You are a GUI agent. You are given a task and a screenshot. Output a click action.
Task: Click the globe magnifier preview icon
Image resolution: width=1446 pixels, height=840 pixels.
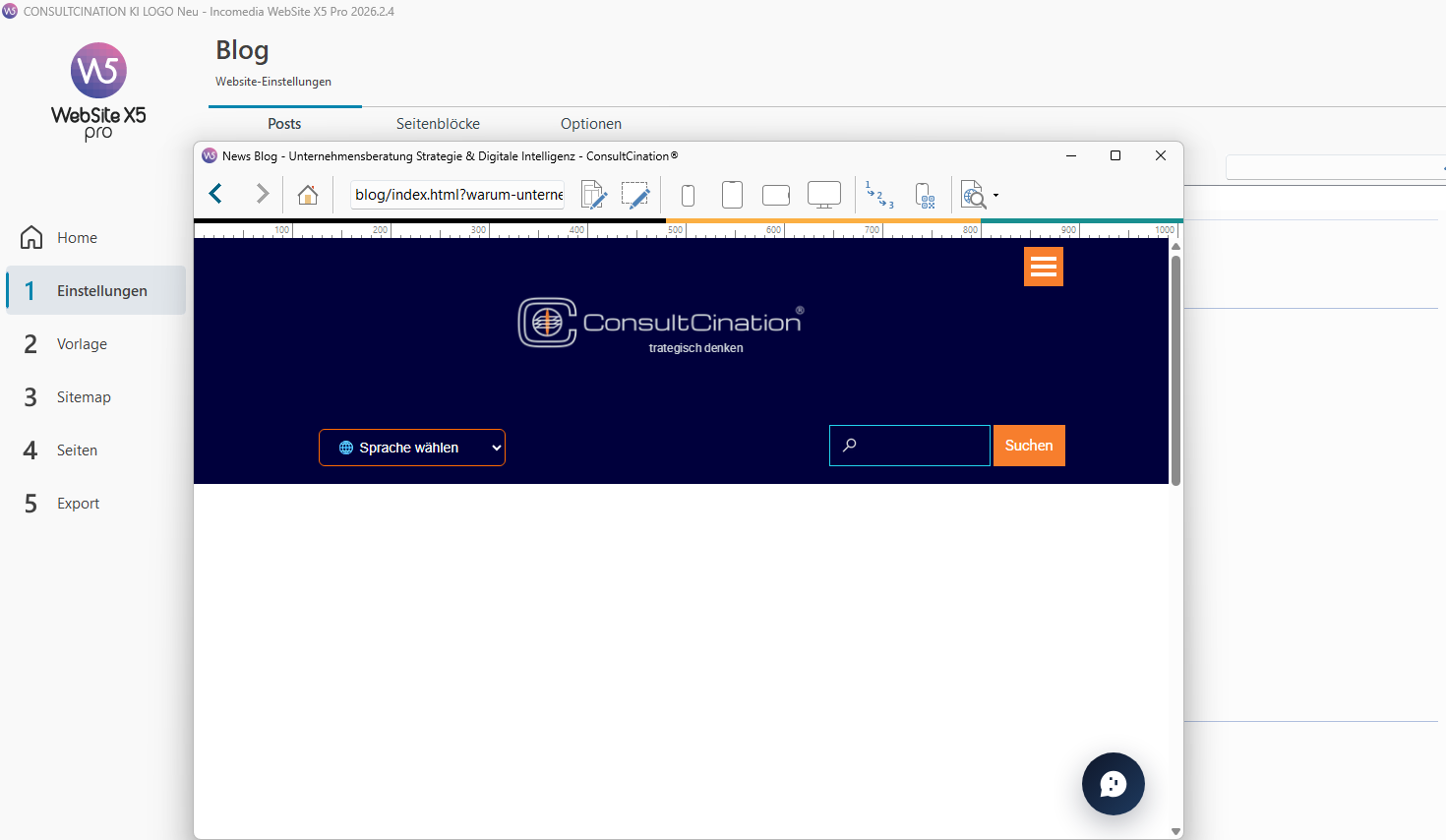pyautogui.click(x=973, y=195)
